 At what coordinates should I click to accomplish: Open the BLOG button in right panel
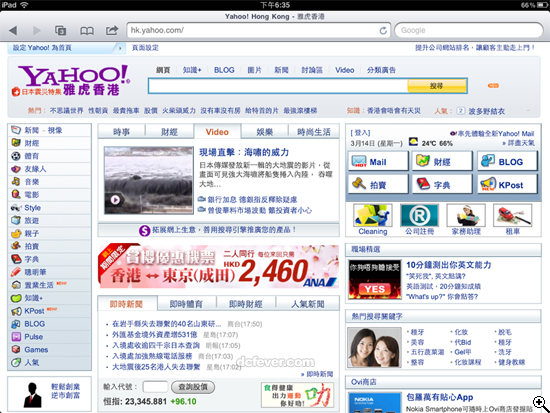pyautogui.click(x=507, y=161)
